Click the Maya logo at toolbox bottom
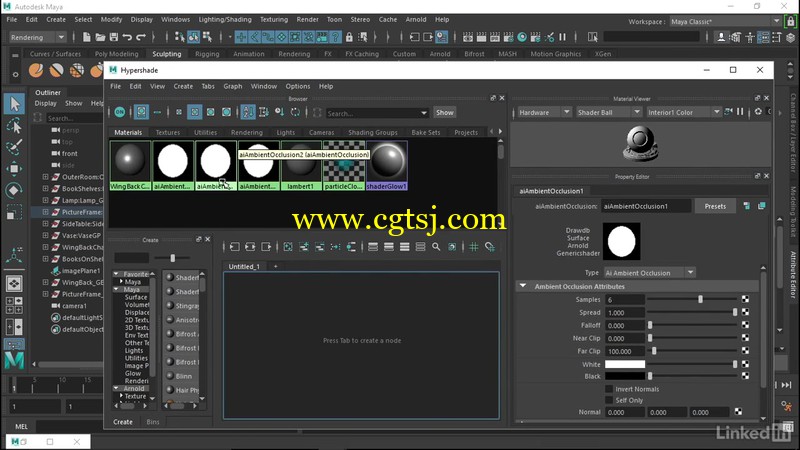800x450 pixels. (x=14, y=360)
